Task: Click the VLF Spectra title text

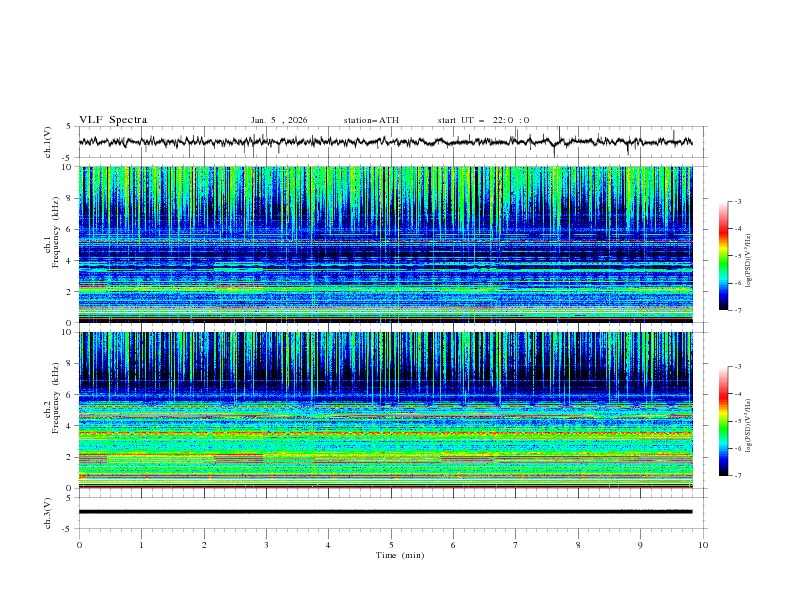Action: click(x=113, y=120)
